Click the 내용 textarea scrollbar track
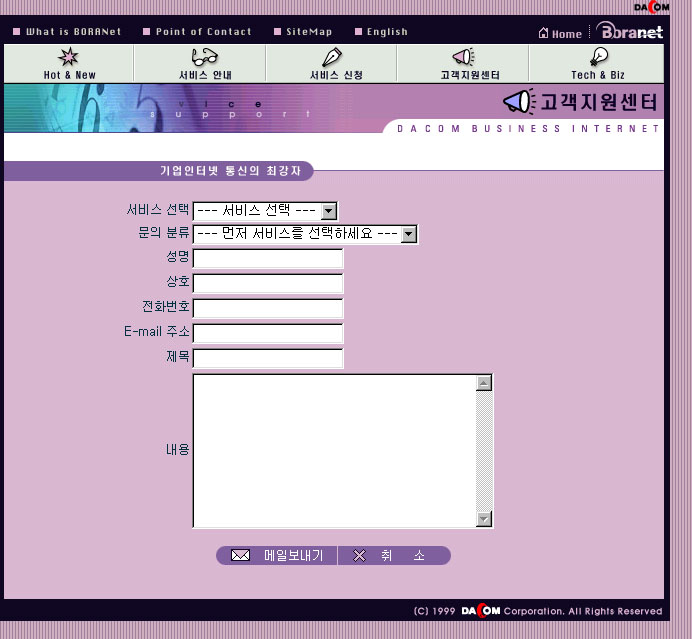The image size is (692, 639). pyautogui.click(x=484, y=451)
